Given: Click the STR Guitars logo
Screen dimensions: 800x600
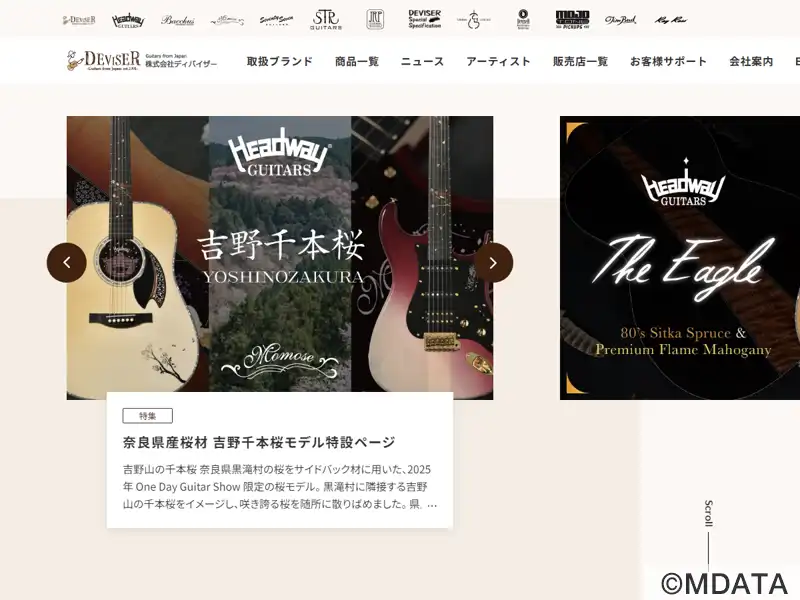Looking at the screenshot, I should (x=326, y=20).
